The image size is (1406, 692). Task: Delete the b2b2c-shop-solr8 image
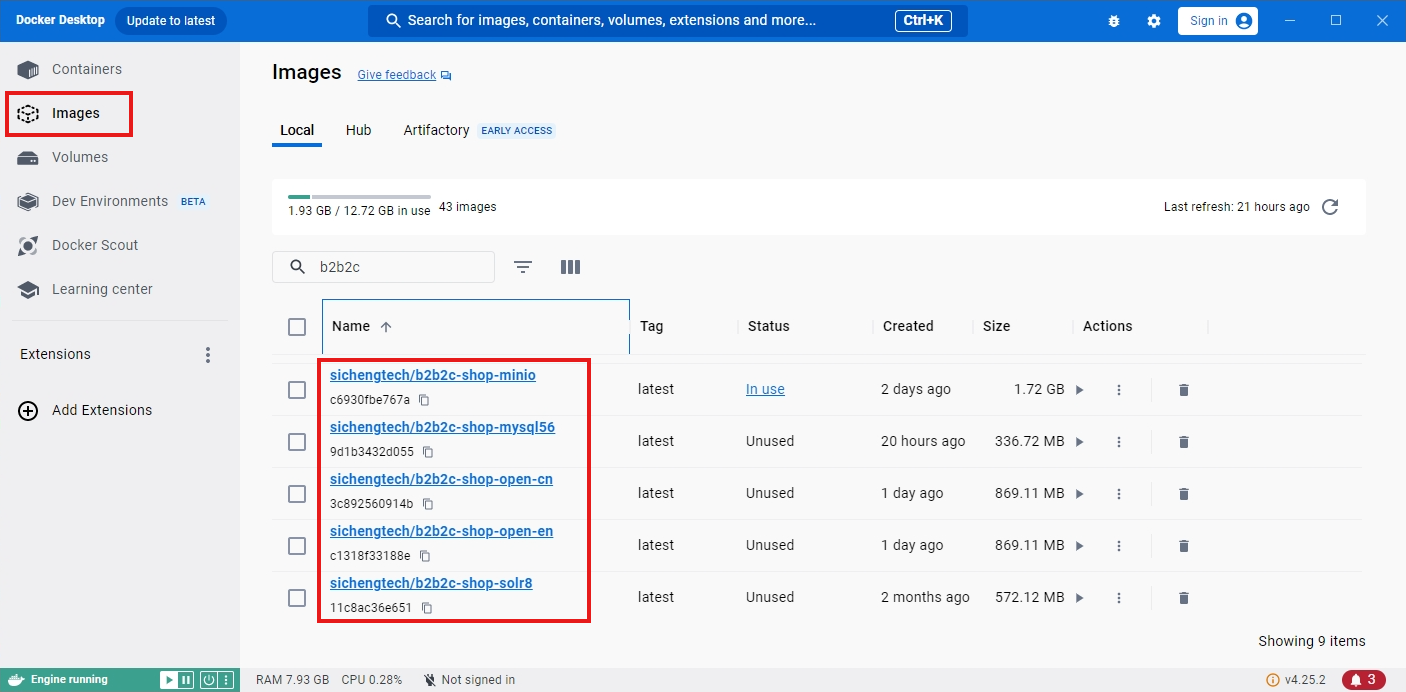pyautogui.click(x=1184, y=598)
